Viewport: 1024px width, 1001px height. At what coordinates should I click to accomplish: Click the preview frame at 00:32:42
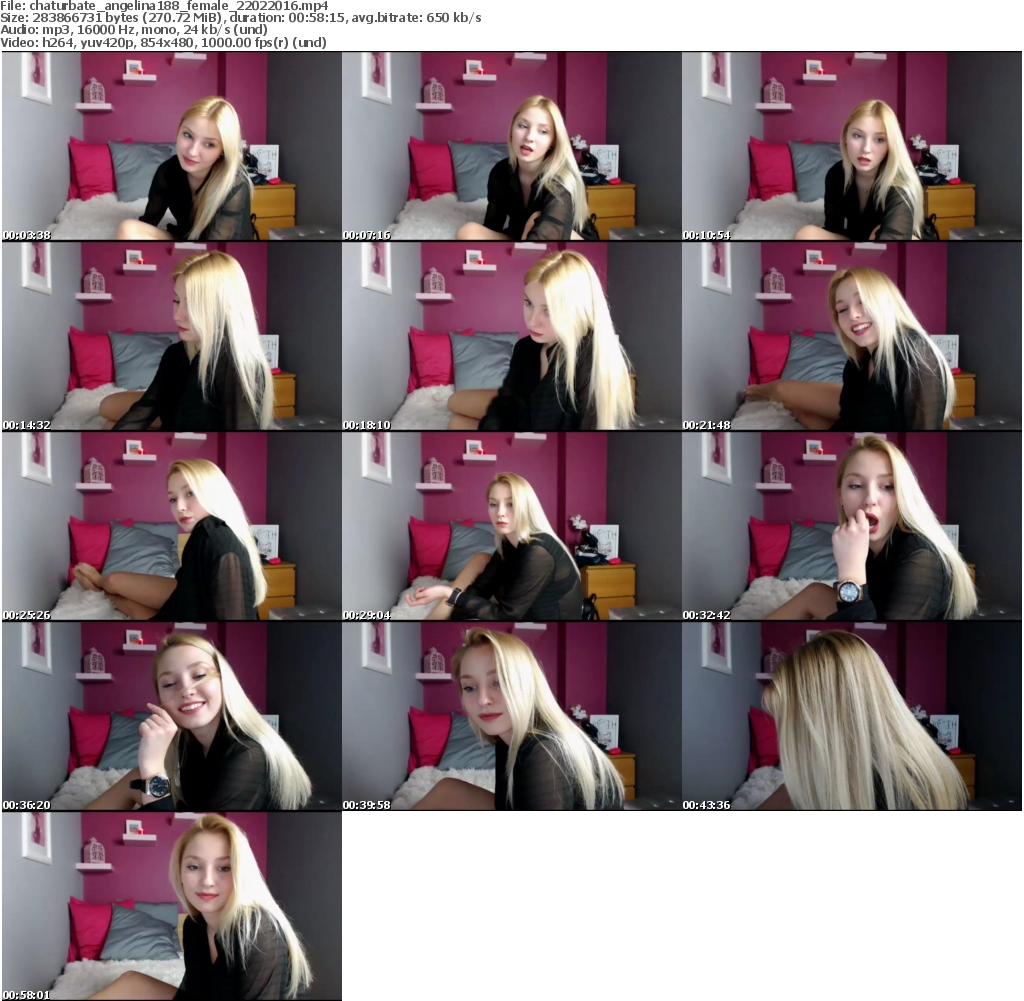[x=852, y=526]
